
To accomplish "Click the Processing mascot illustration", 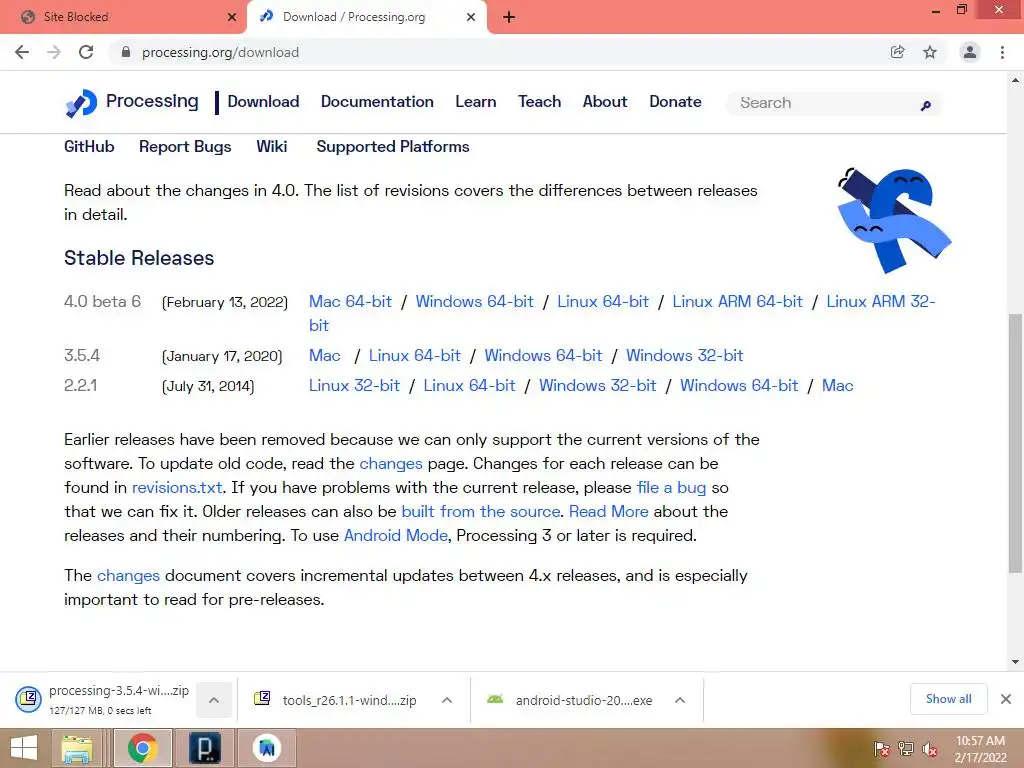I will [894, 221].
